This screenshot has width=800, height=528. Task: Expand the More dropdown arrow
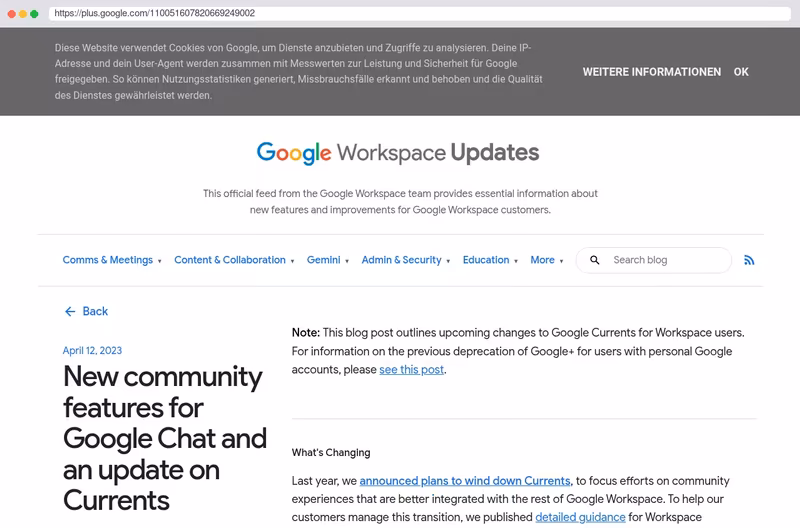coord(561,261)
